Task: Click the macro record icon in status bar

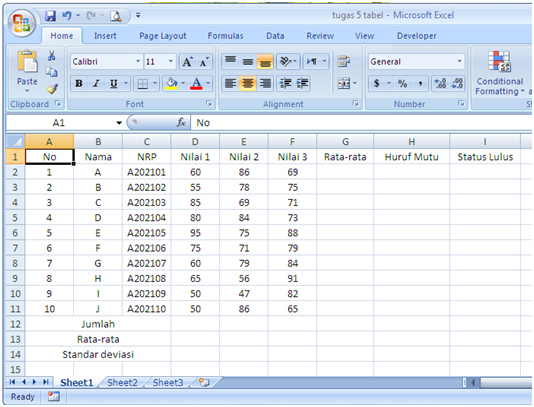Action: pyautogui.click(x=53, y=397)
